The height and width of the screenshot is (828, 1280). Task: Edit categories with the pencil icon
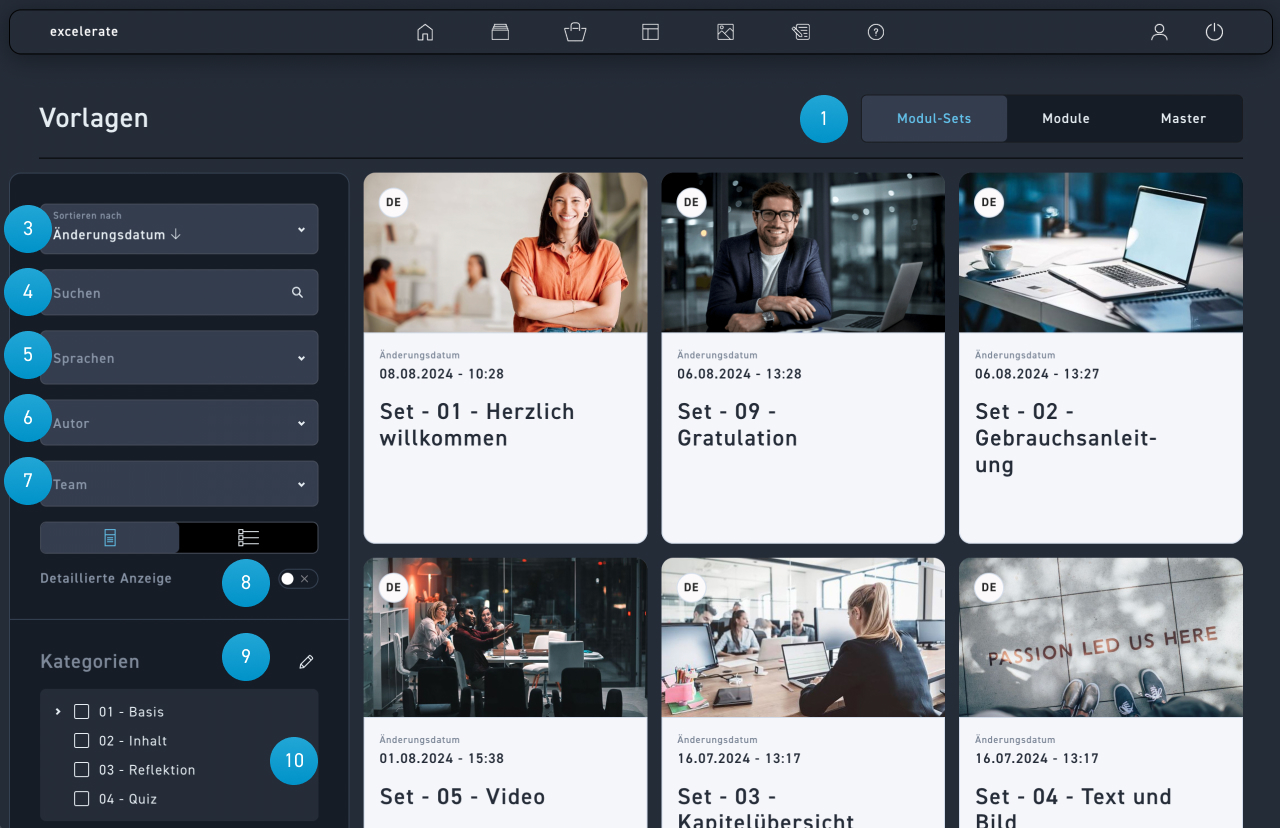307,662
